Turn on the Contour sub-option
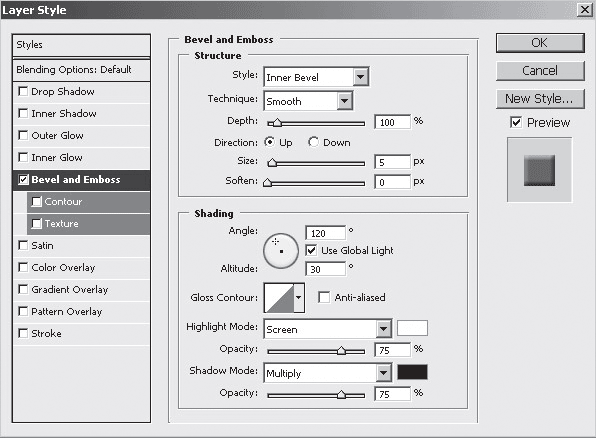The height and width of the screenshot is (438, 596). (x=36, y=202)
